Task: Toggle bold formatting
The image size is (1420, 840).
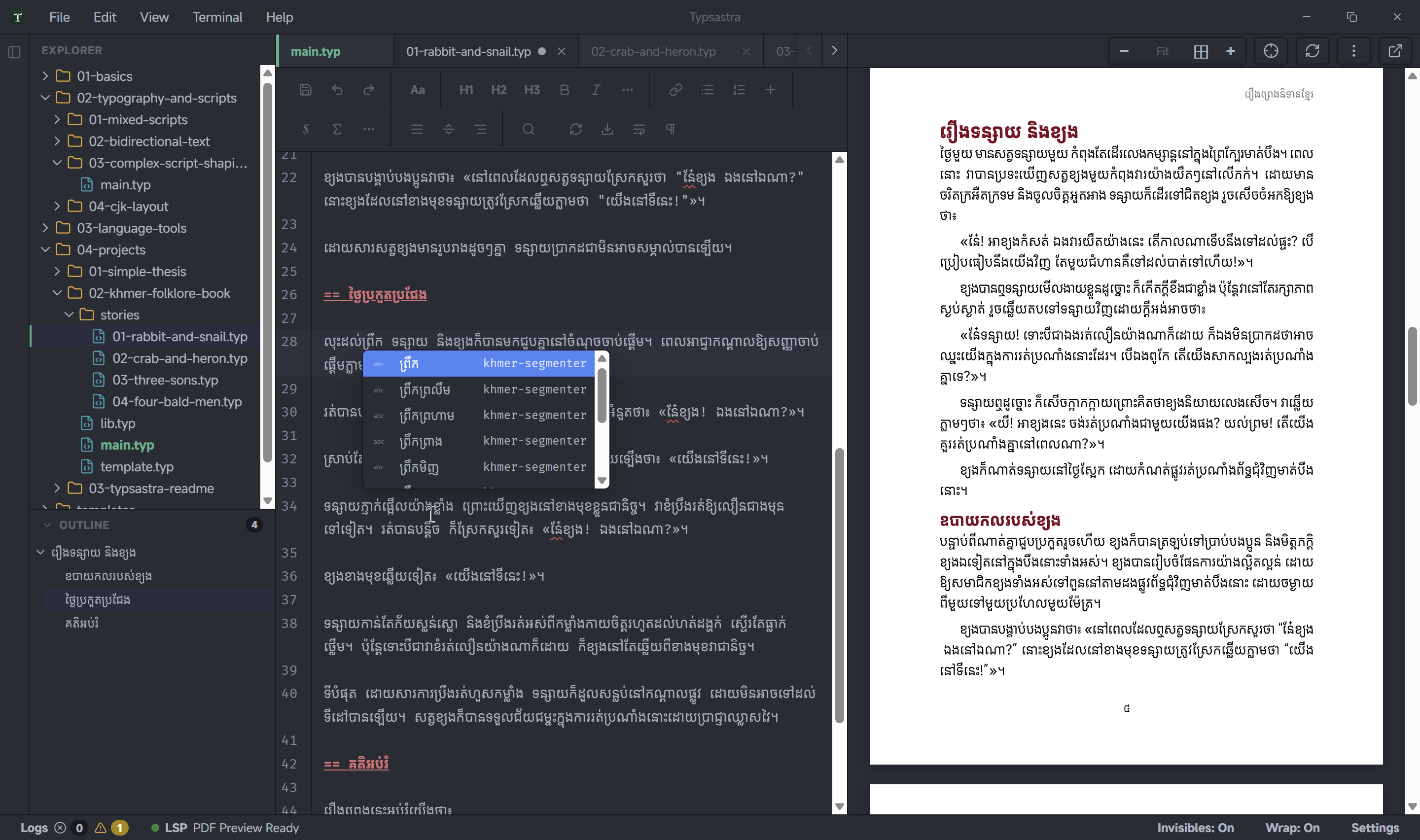Action: coord(564,89)
